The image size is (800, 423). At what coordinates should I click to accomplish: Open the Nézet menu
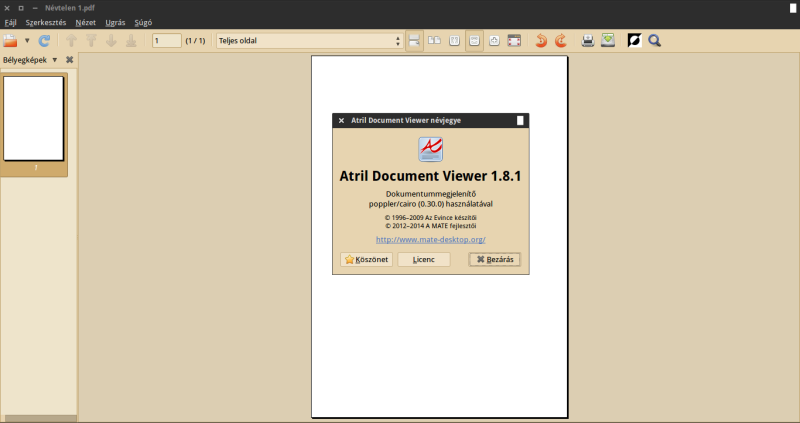[85, 23]
